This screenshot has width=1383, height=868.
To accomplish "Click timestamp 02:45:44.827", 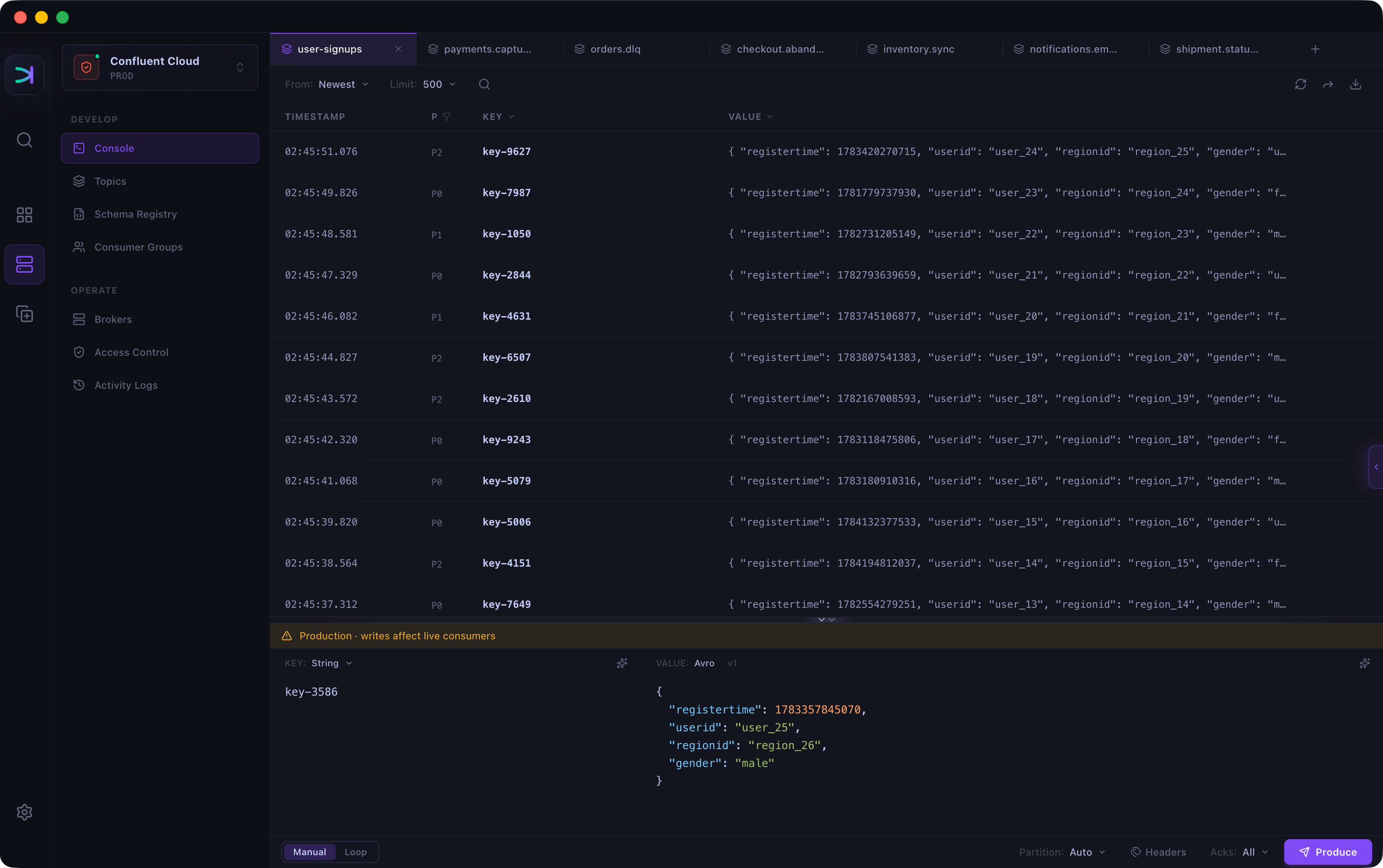I will click(x=321, y=358).
